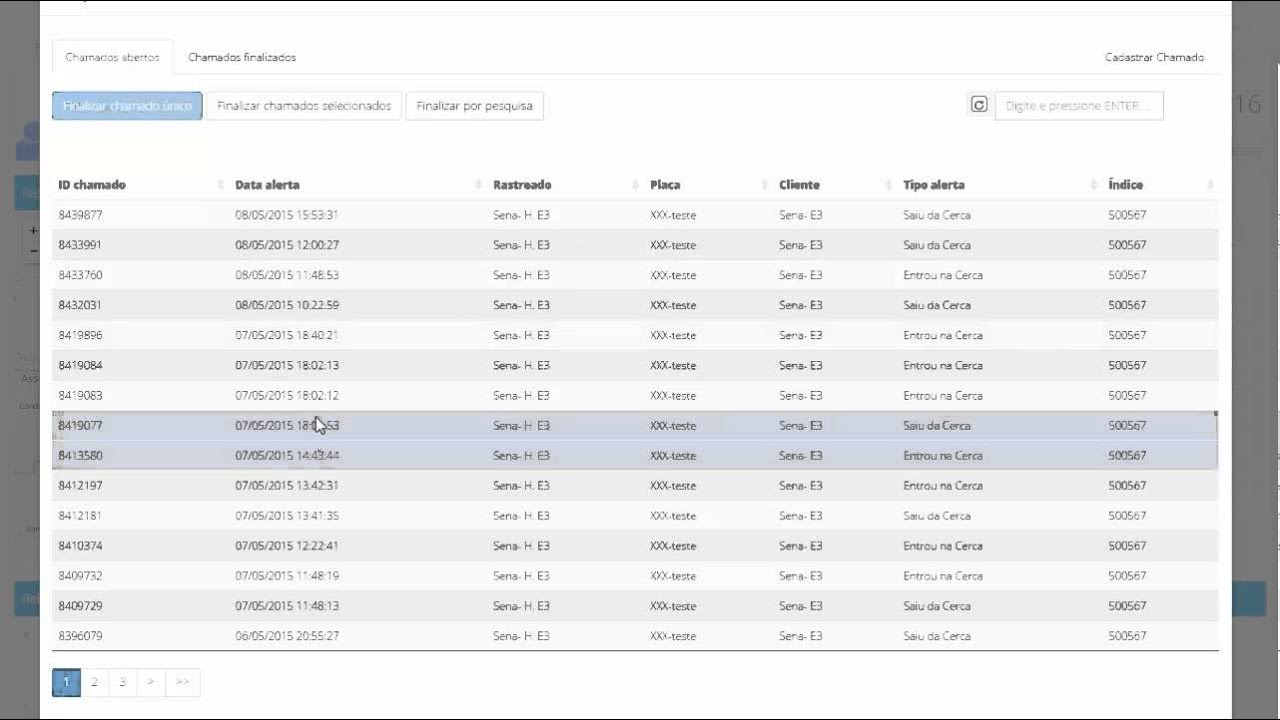This screenshot has width=1280, height=720.
Task: Sort by Tipo alerta column arrows
Action: (x=1093, y=185)
